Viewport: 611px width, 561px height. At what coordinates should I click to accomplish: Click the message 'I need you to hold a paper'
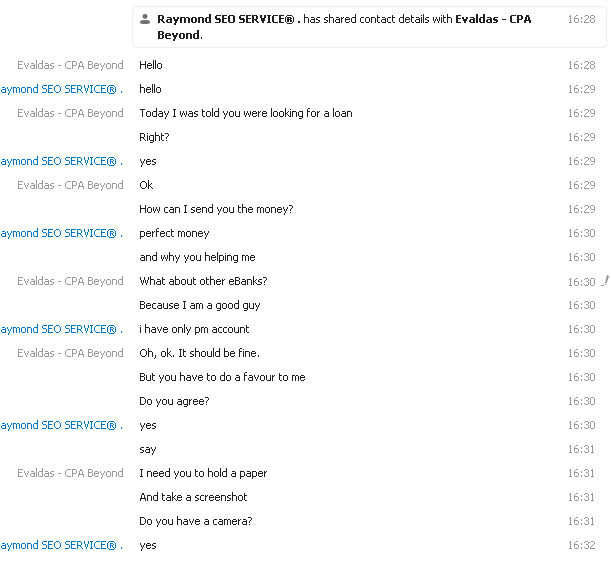coord(203,473)
